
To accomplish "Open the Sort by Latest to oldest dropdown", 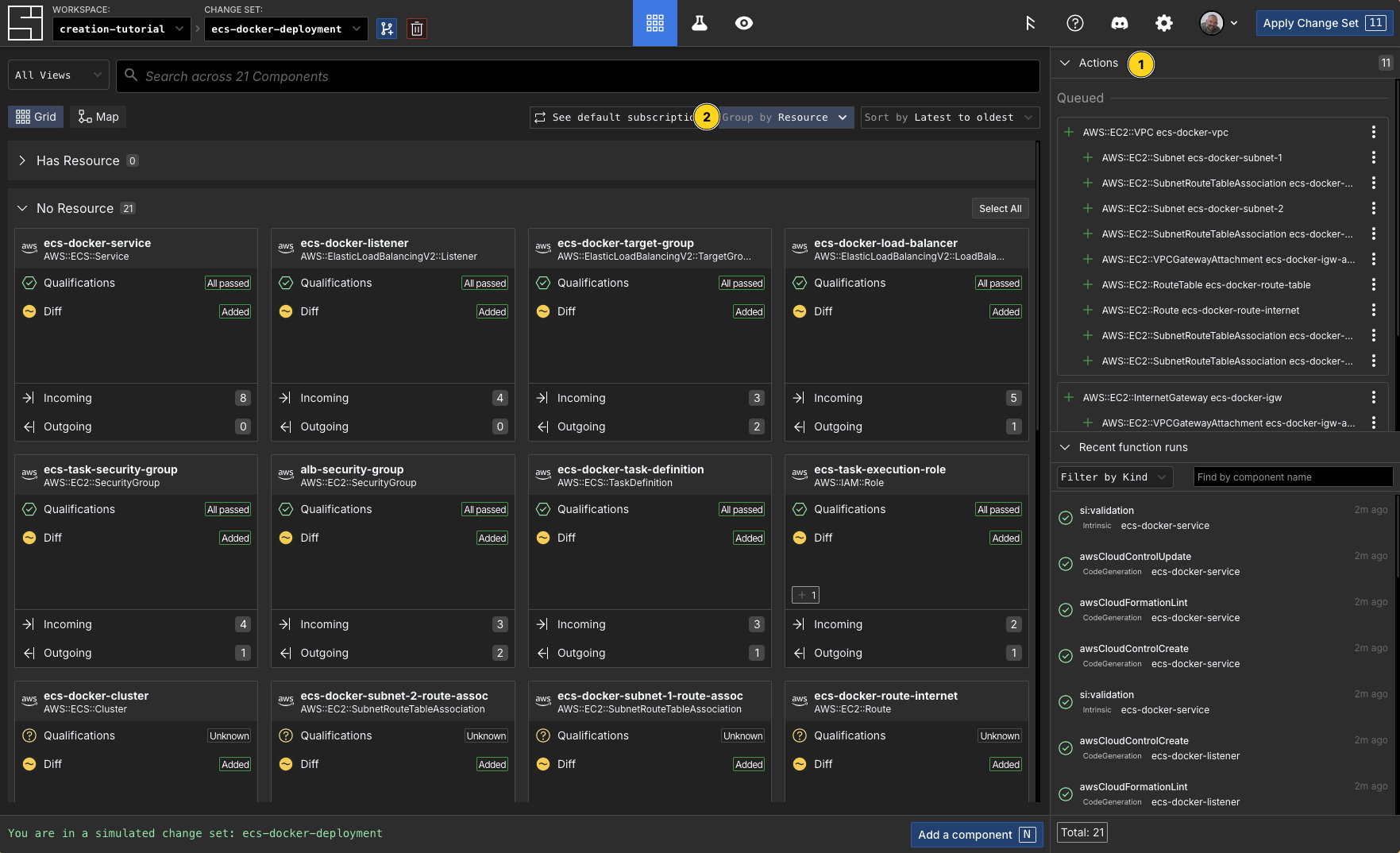I will tap(949, 118).
